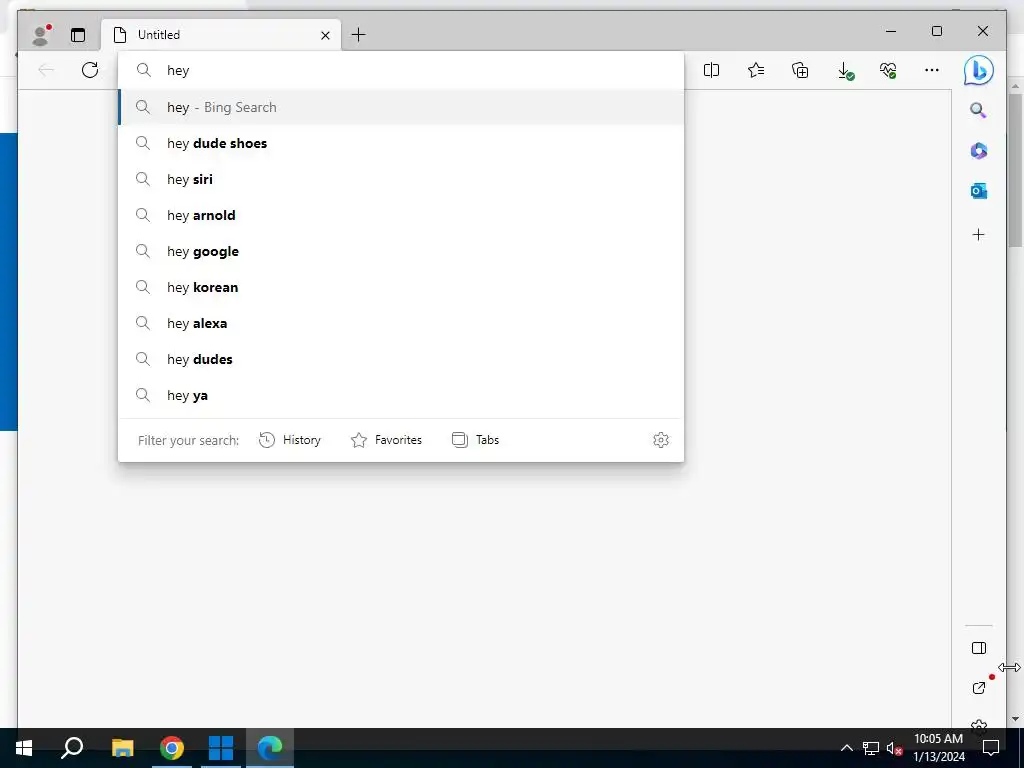Select 'hey siri' suggestion
The image size is (1024, 768).
pos(401,179)
